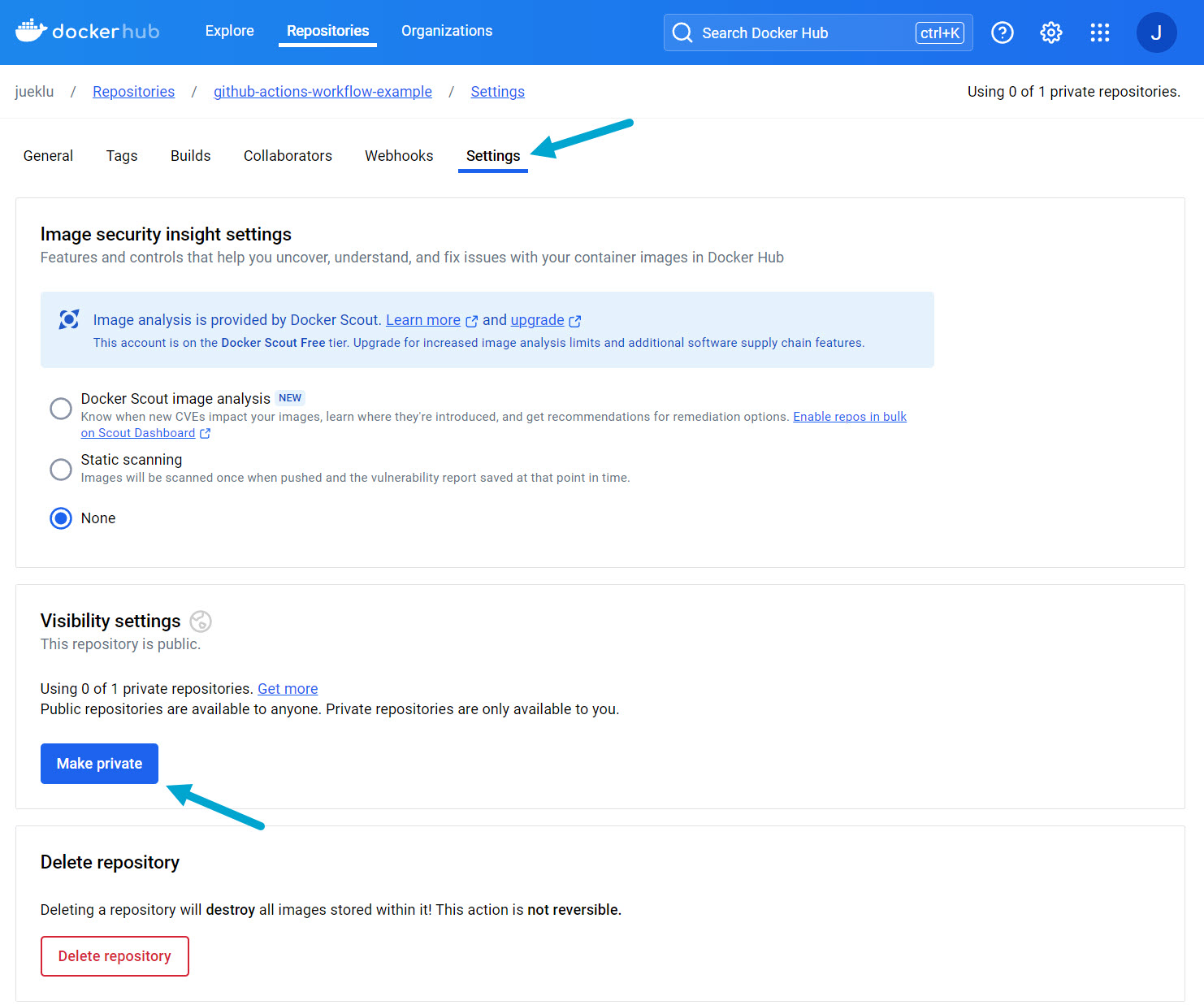The height and width of the screenshot is (1005, 1204).
Task: Click the red Delete repository button
Action: click(x=115, y=956)
